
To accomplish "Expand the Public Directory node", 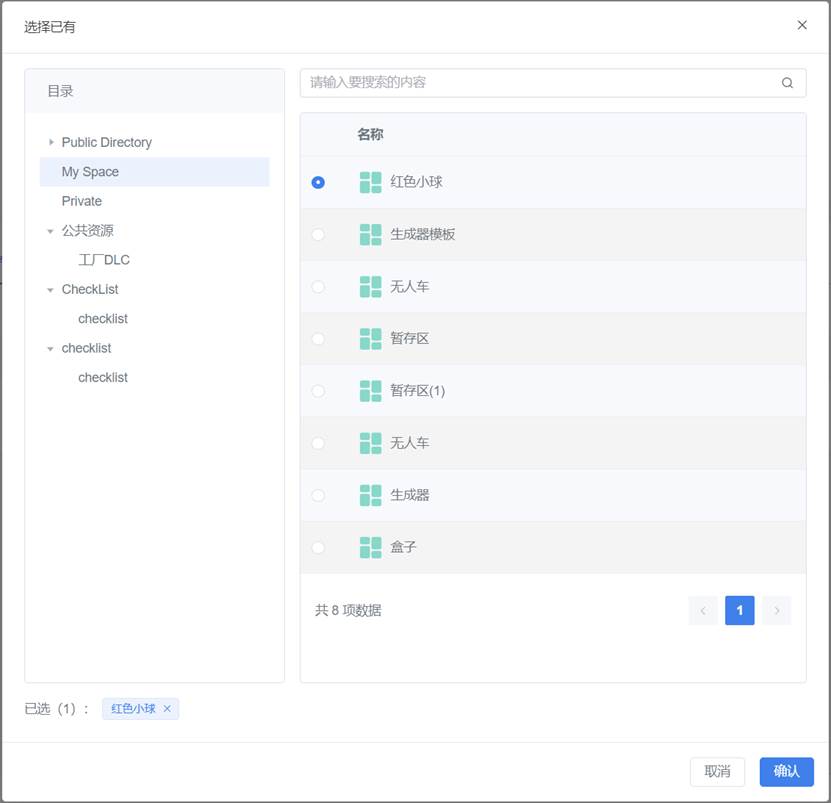I will tap(51, 142).
